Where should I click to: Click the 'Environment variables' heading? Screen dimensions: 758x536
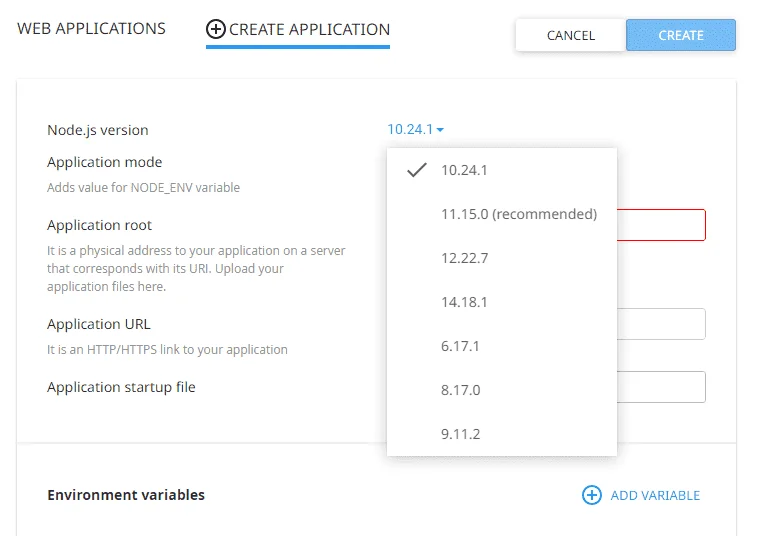(x=126, y=495)
